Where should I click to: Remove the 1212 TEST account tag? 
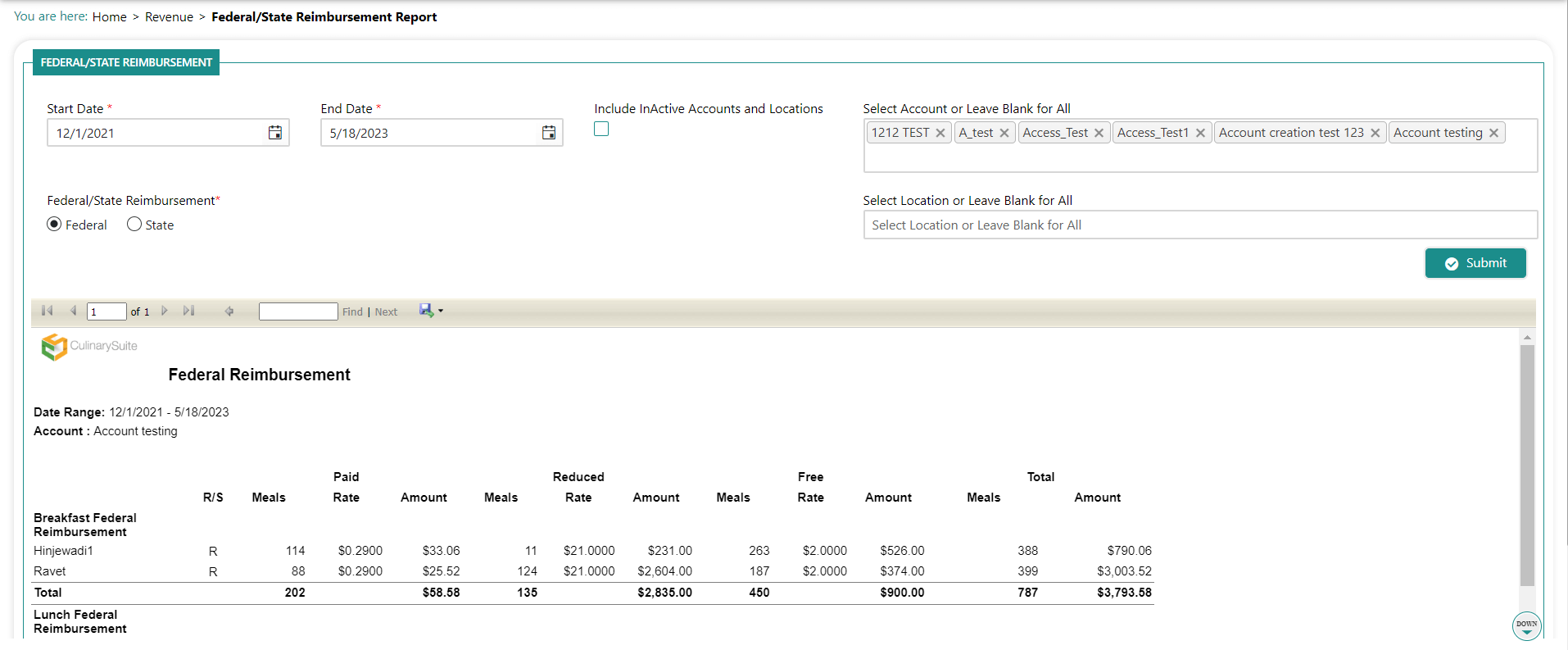pos(940,133)
